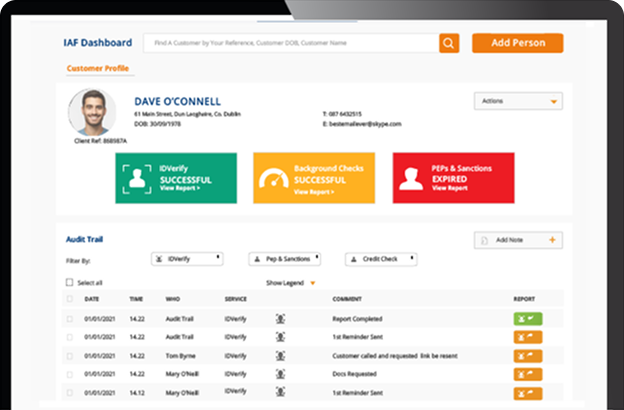The height and width of the screenshot is (410, 624).
Task: Click the Add Person button
Action: [517, 43]
